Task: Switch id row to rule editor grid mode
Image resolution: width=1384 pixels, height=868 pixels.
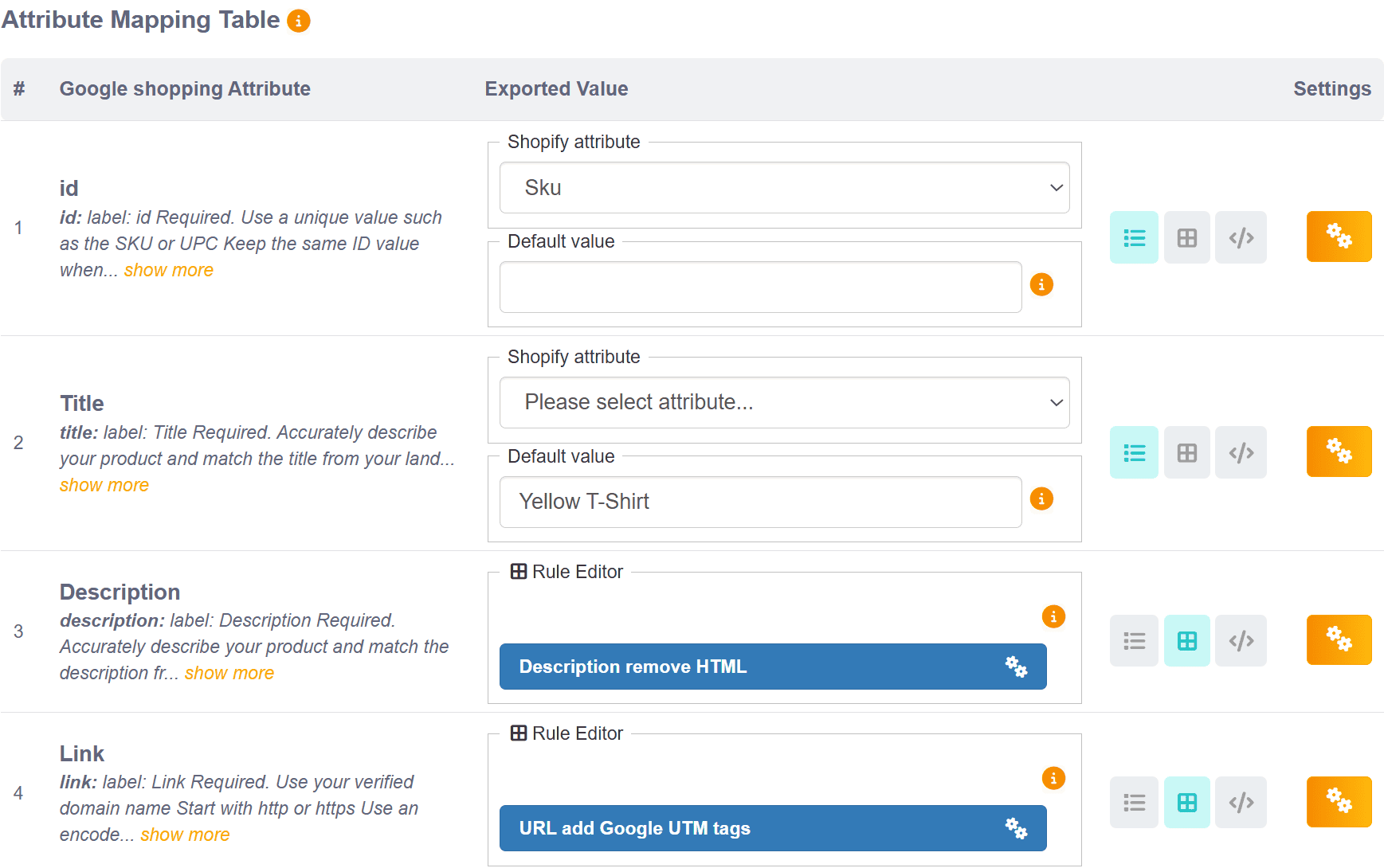Action: tap(1186, 237)
